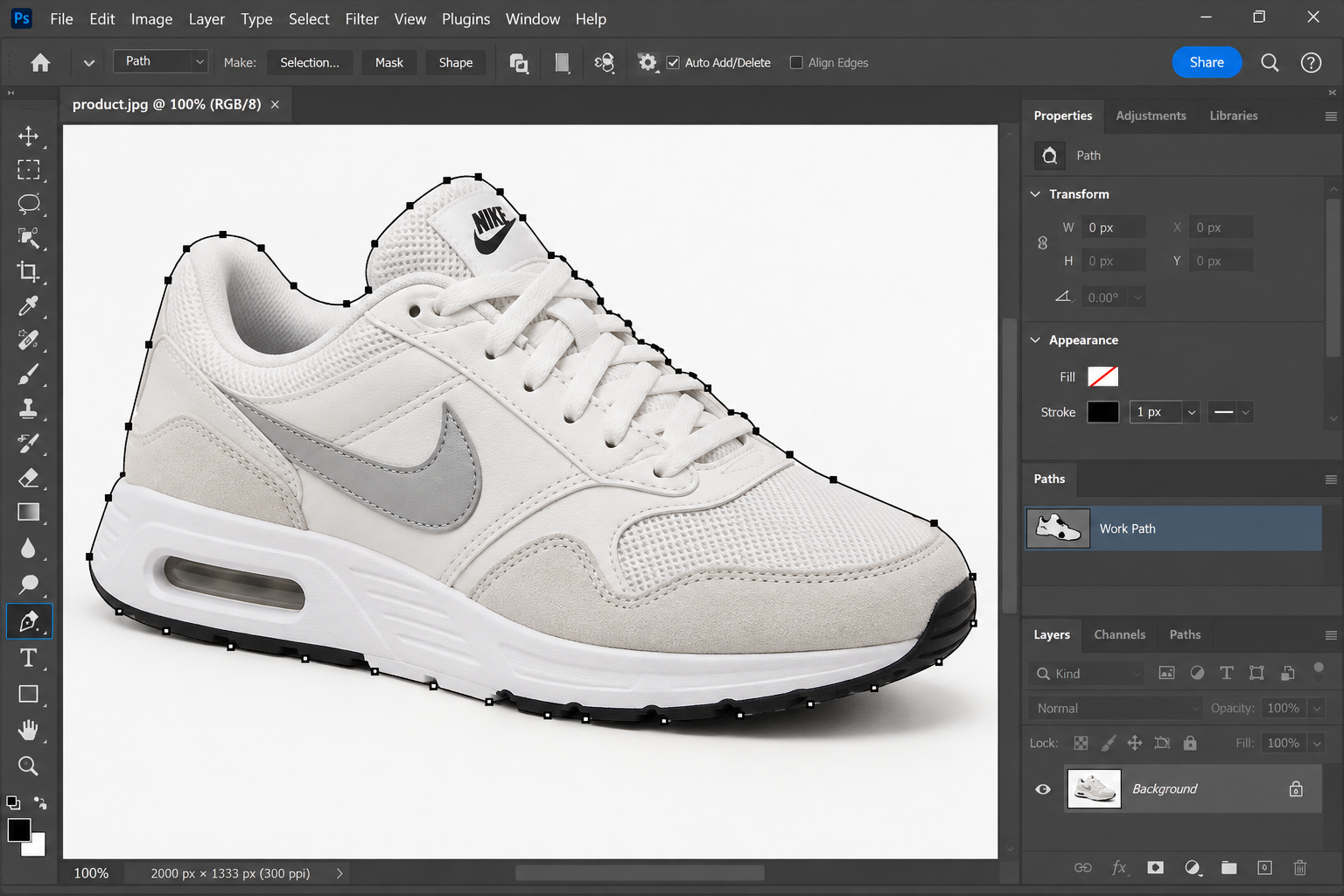Open the Layer menu
Screen dimensions: 1344x896
pos(206,19)
